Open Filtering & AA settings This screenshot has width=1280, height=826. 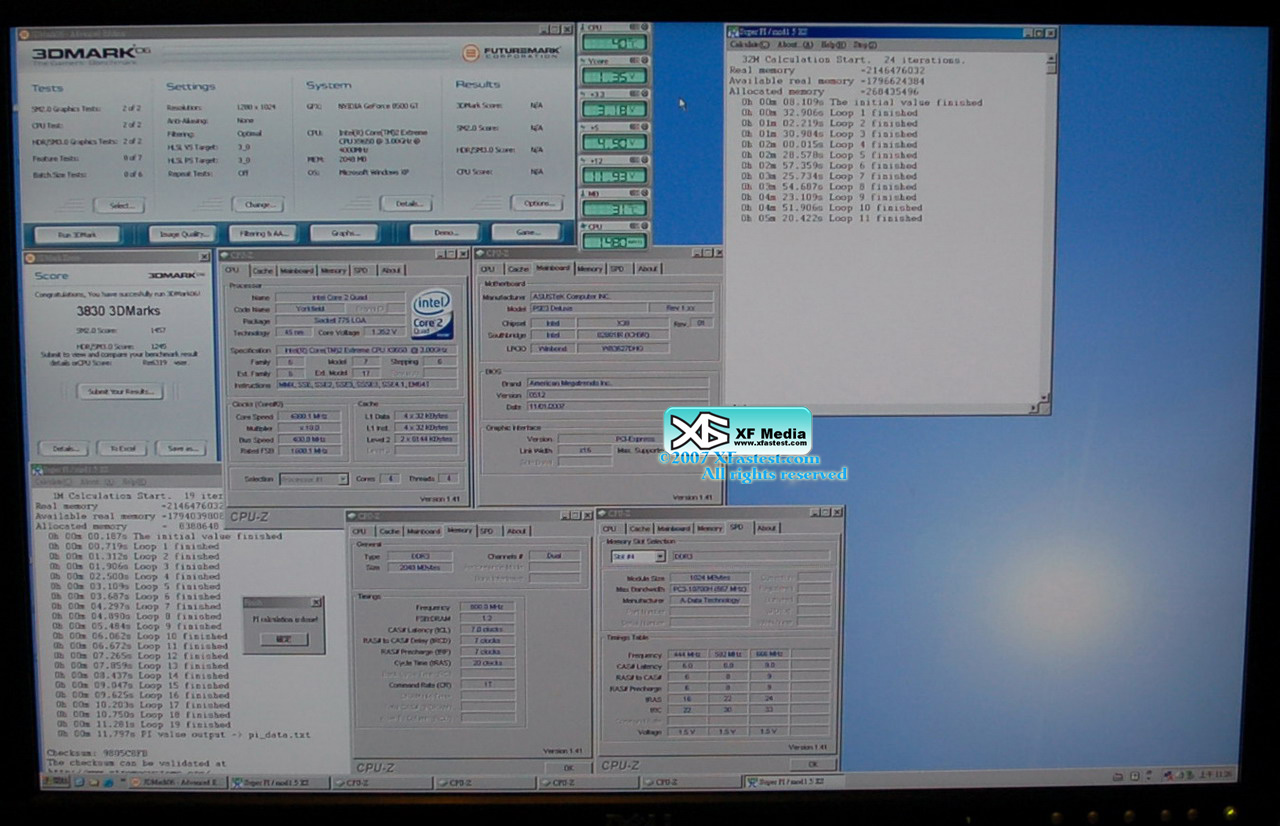(x=263, y=233)
